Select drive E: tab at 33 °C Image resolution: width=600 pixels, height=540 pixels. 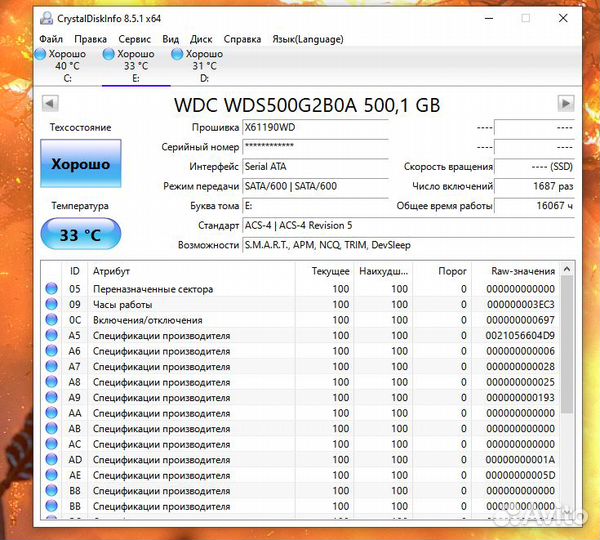(x=136, y=66)
